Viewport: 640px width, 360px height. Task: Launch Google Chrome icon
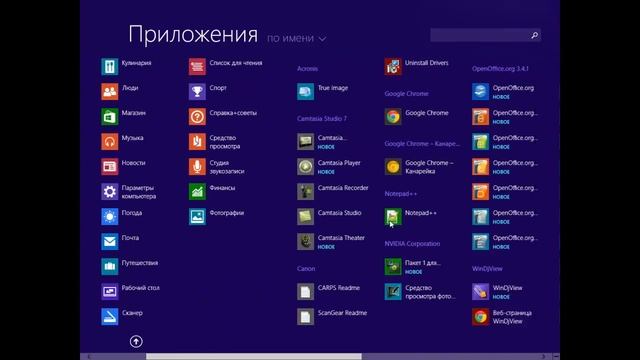click(393, 117)
